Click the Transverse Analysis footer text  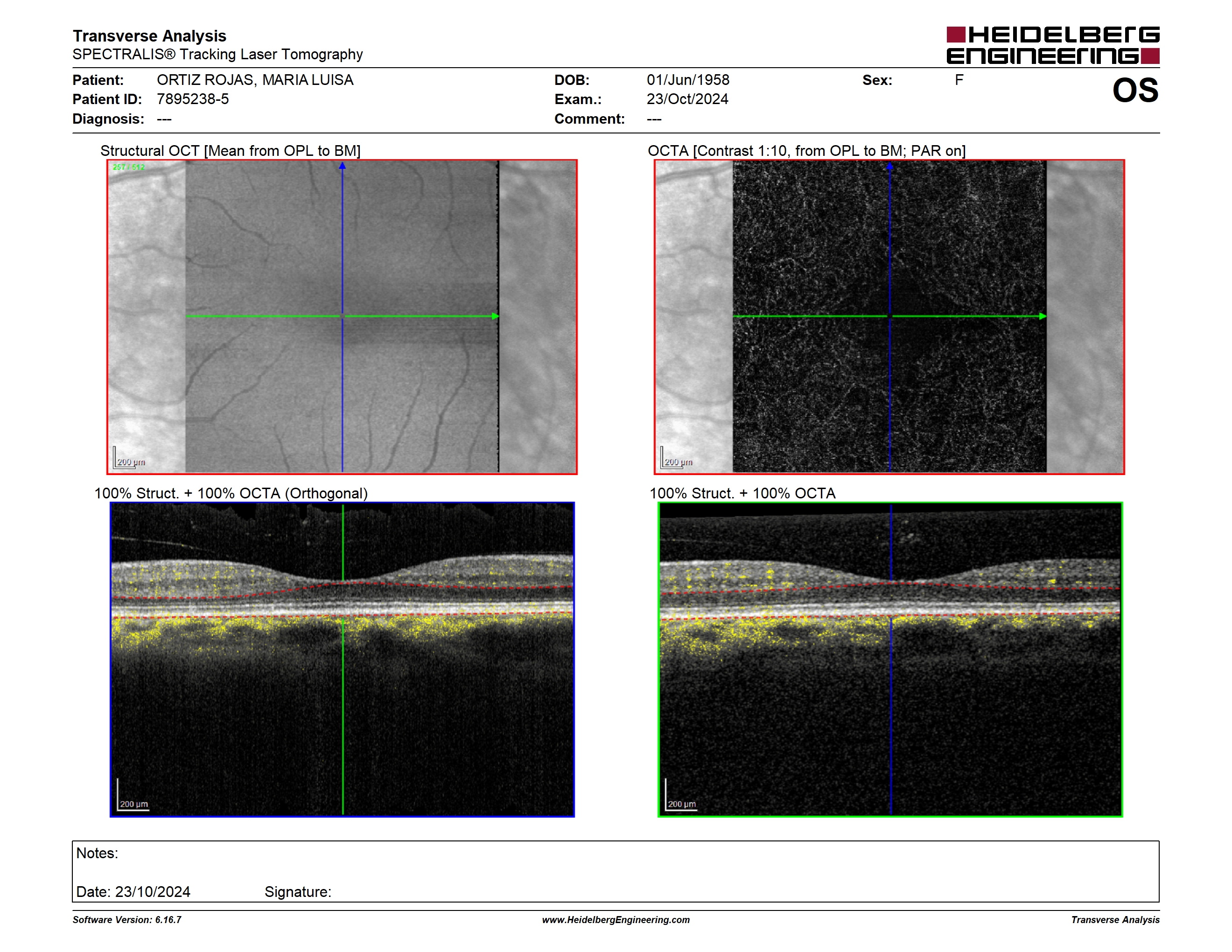click(1115, 920)
